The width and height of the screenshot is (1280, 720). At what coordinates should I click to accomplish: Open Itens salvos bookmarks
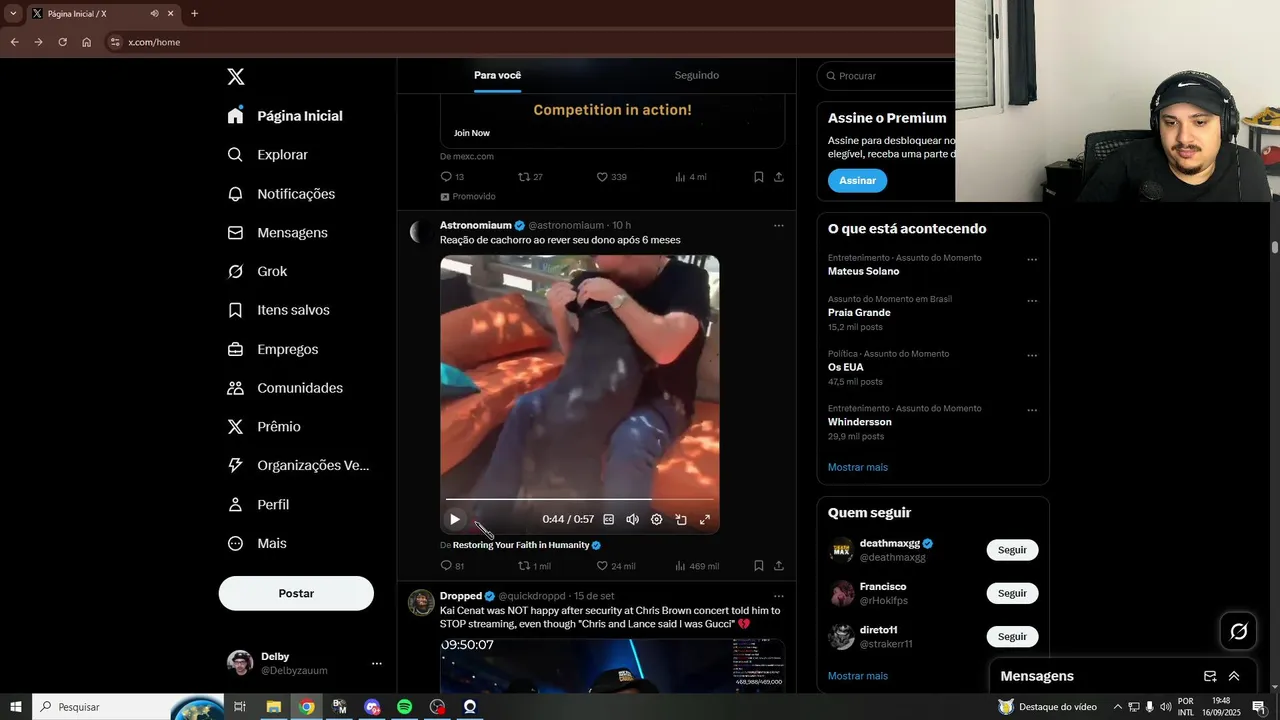[278, 310]
